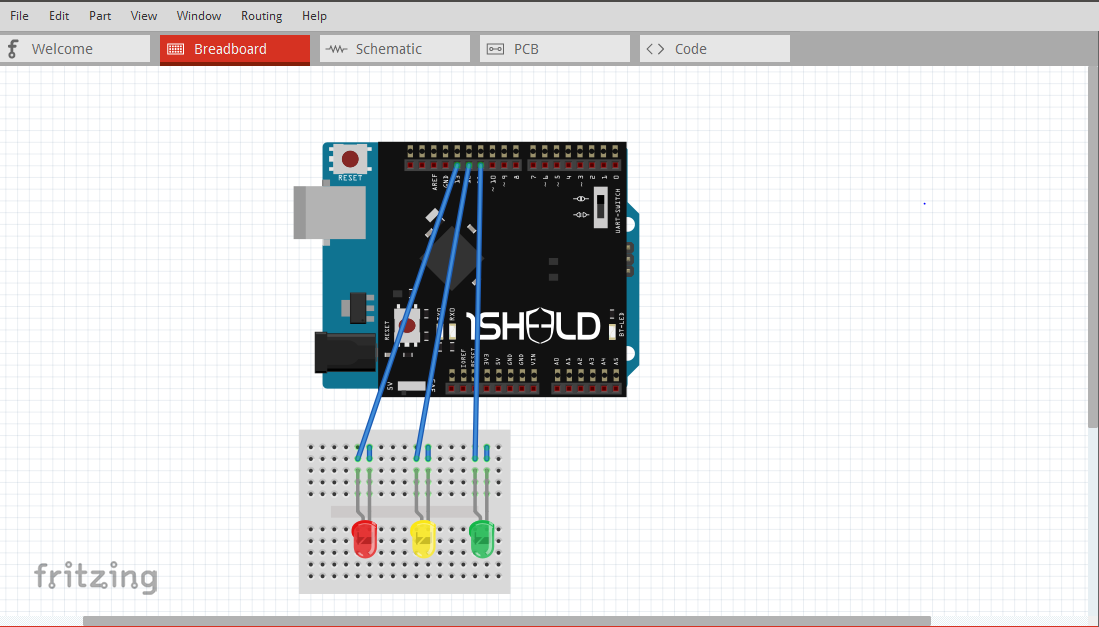Select the green LED on the breadboard
The width and height of the screenshot is (1099, 627).
point(481,538)
